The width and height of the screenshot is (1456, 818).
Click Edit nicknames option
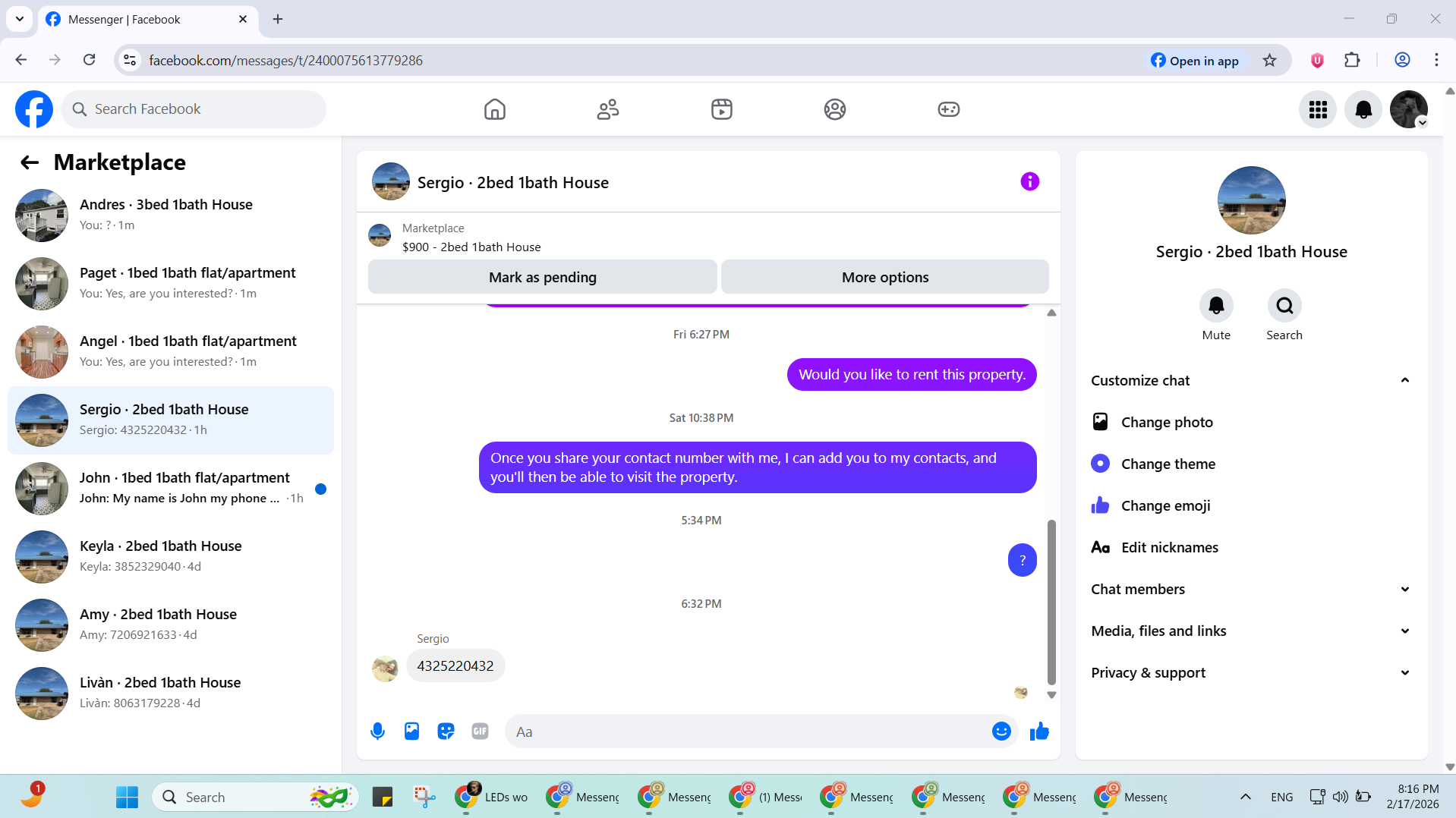tap(1251, 547)
